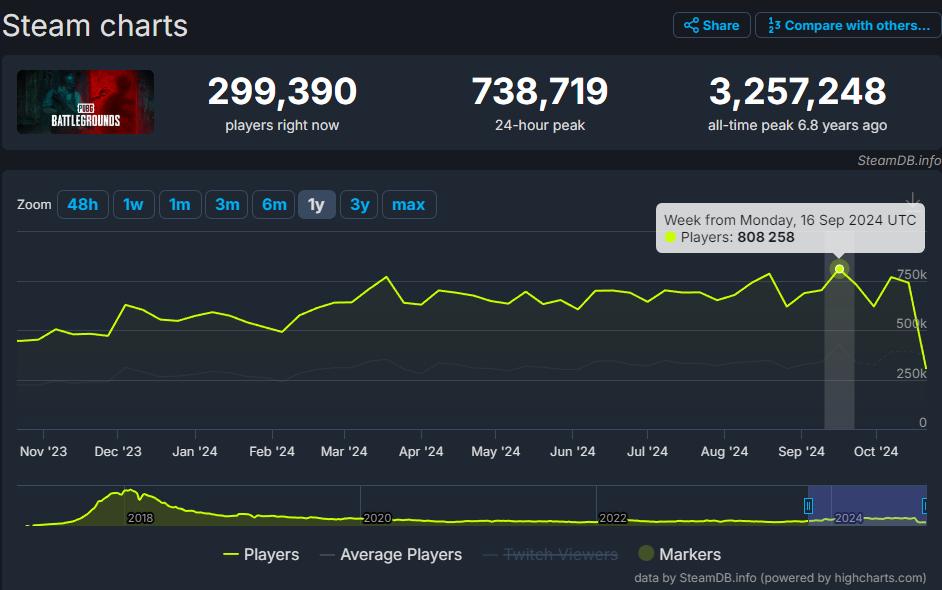Click the selected 2024 navigator range

pyautogui.click(x=867, y=505)
